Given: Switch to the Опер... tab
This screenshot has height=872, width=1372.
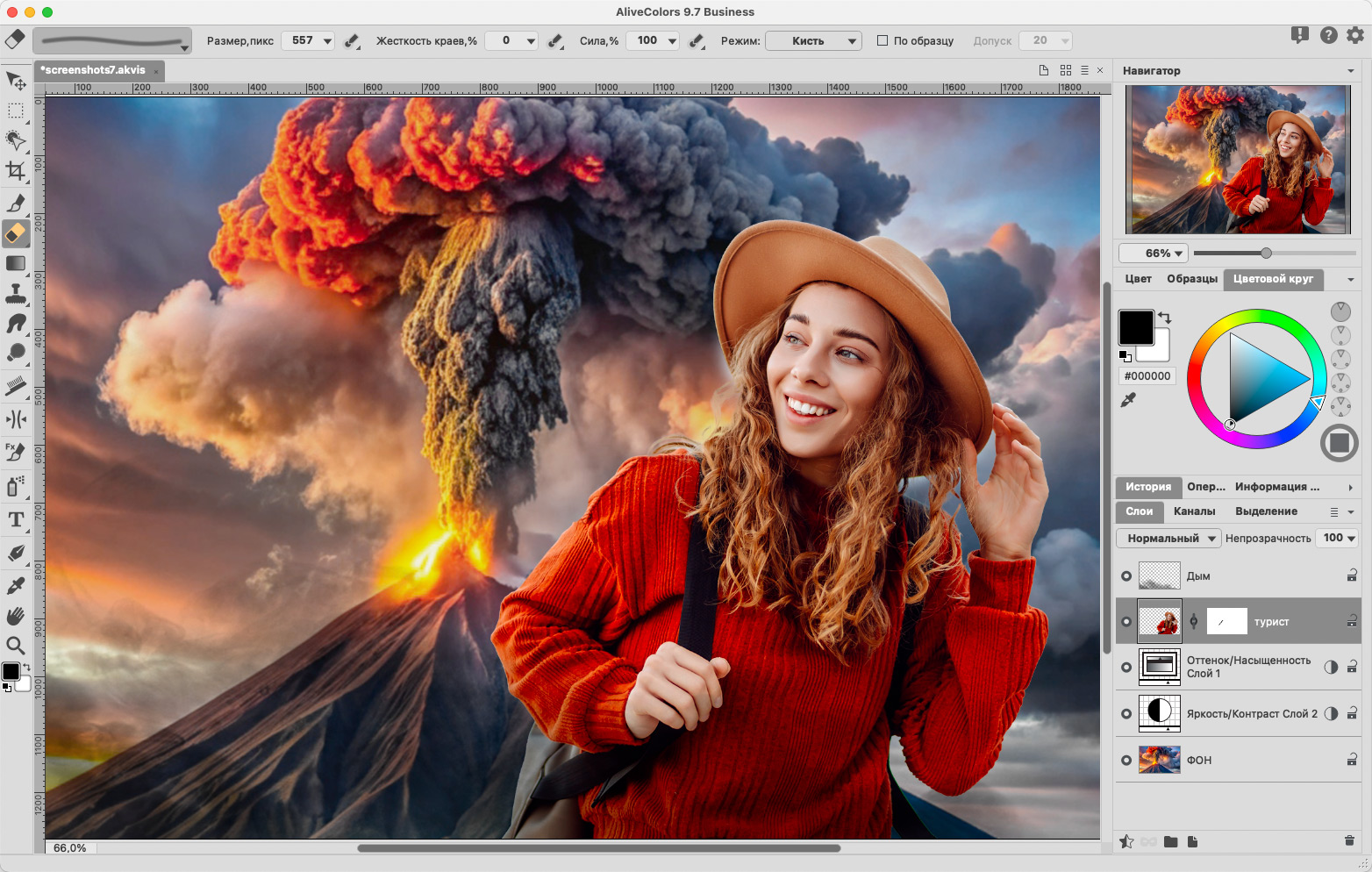Looking at the screenshot, I should (x=1206, y=487).
